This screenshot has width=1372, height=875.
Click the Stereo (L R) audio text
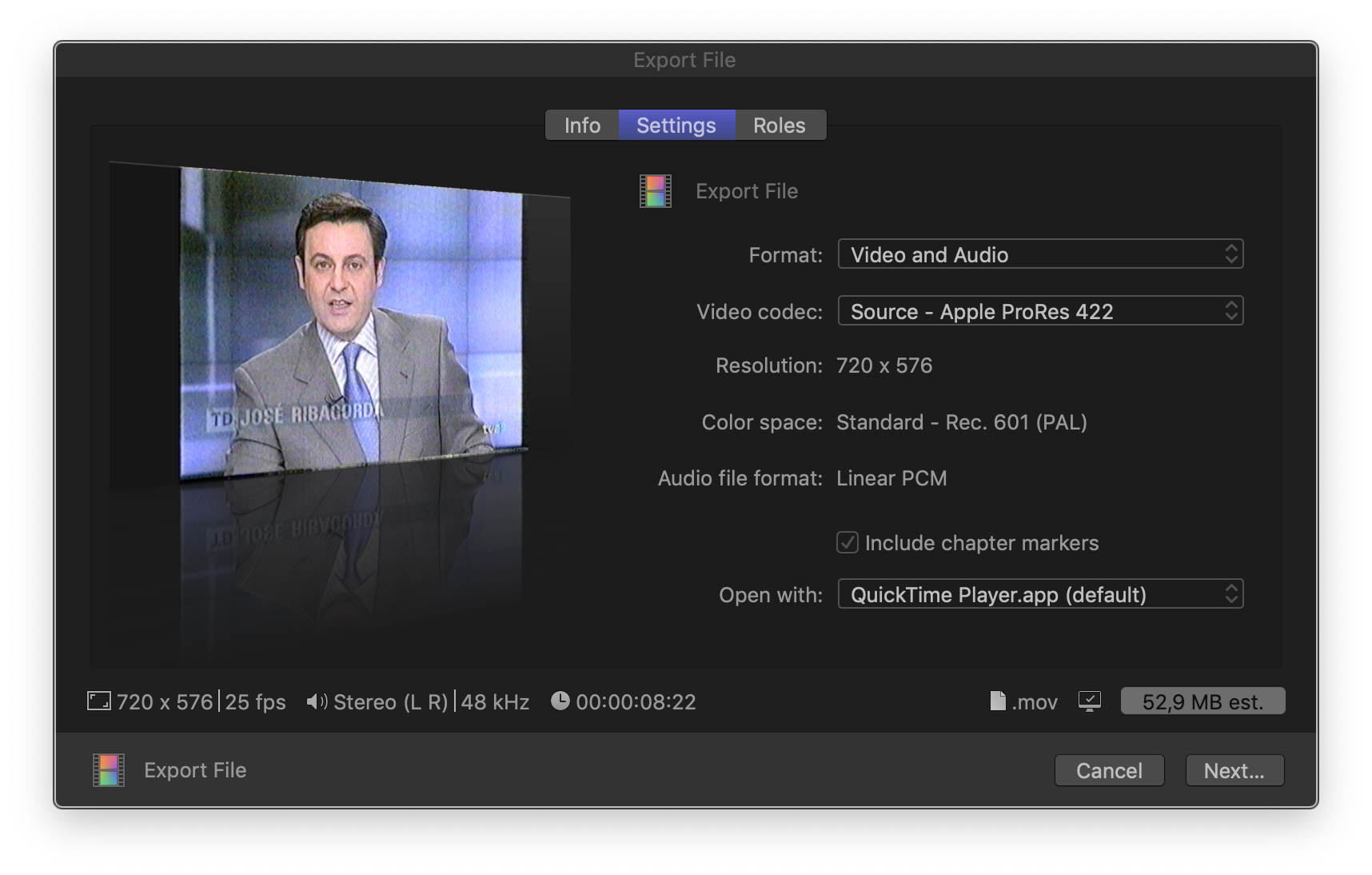(390, 702)
